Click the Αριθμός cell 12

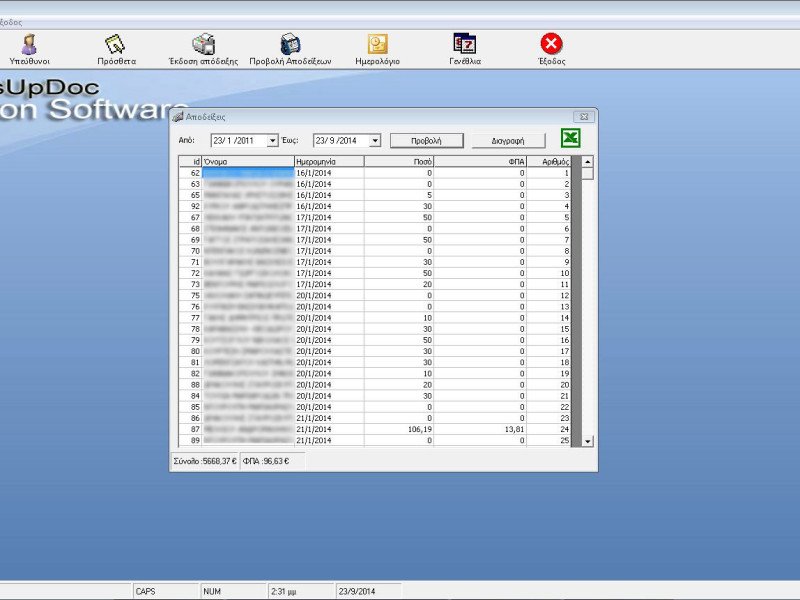pyautogui.click(x=549, y=295)
